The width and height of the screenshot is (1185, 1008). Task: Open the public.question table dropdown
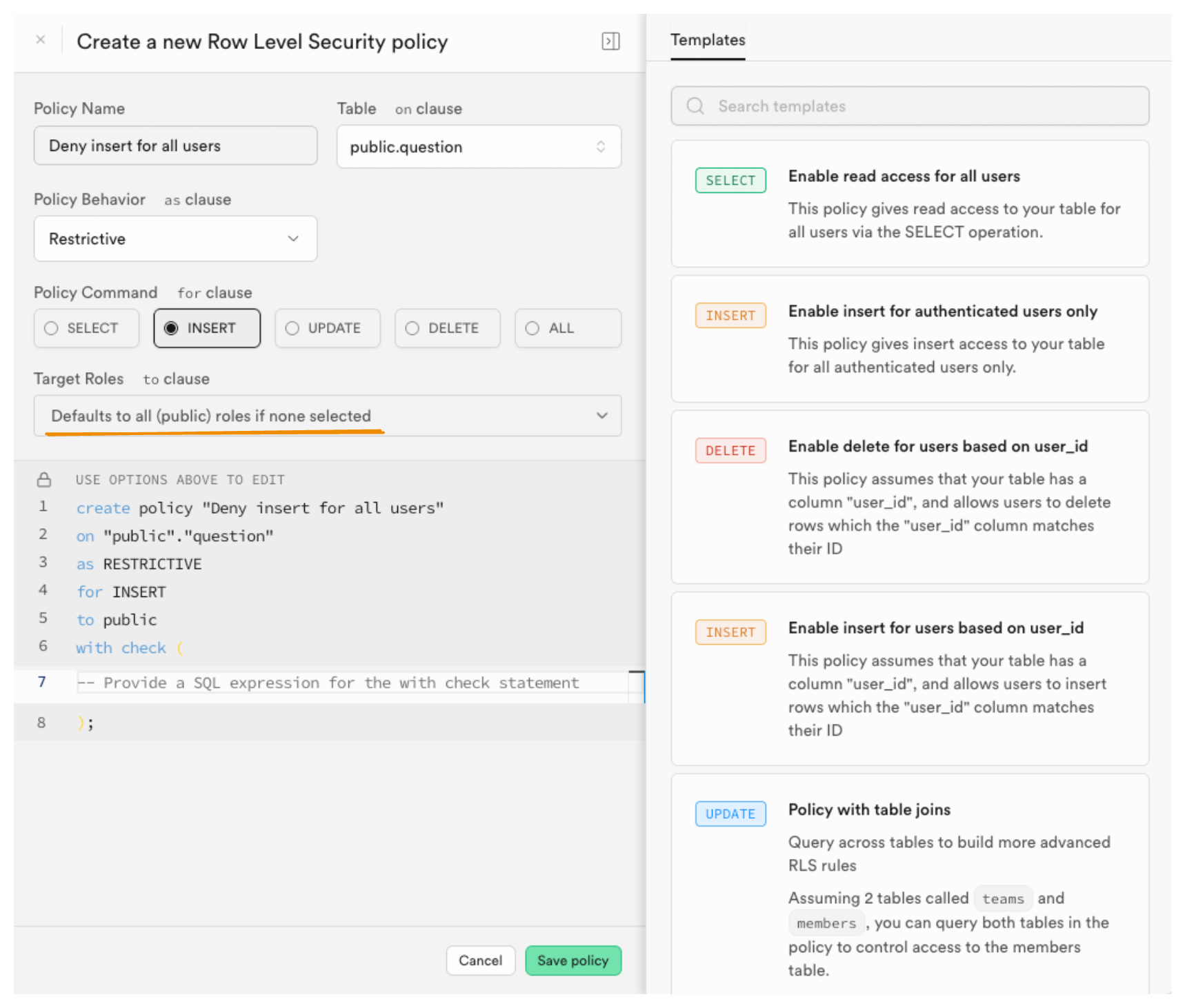coord(478,147)
